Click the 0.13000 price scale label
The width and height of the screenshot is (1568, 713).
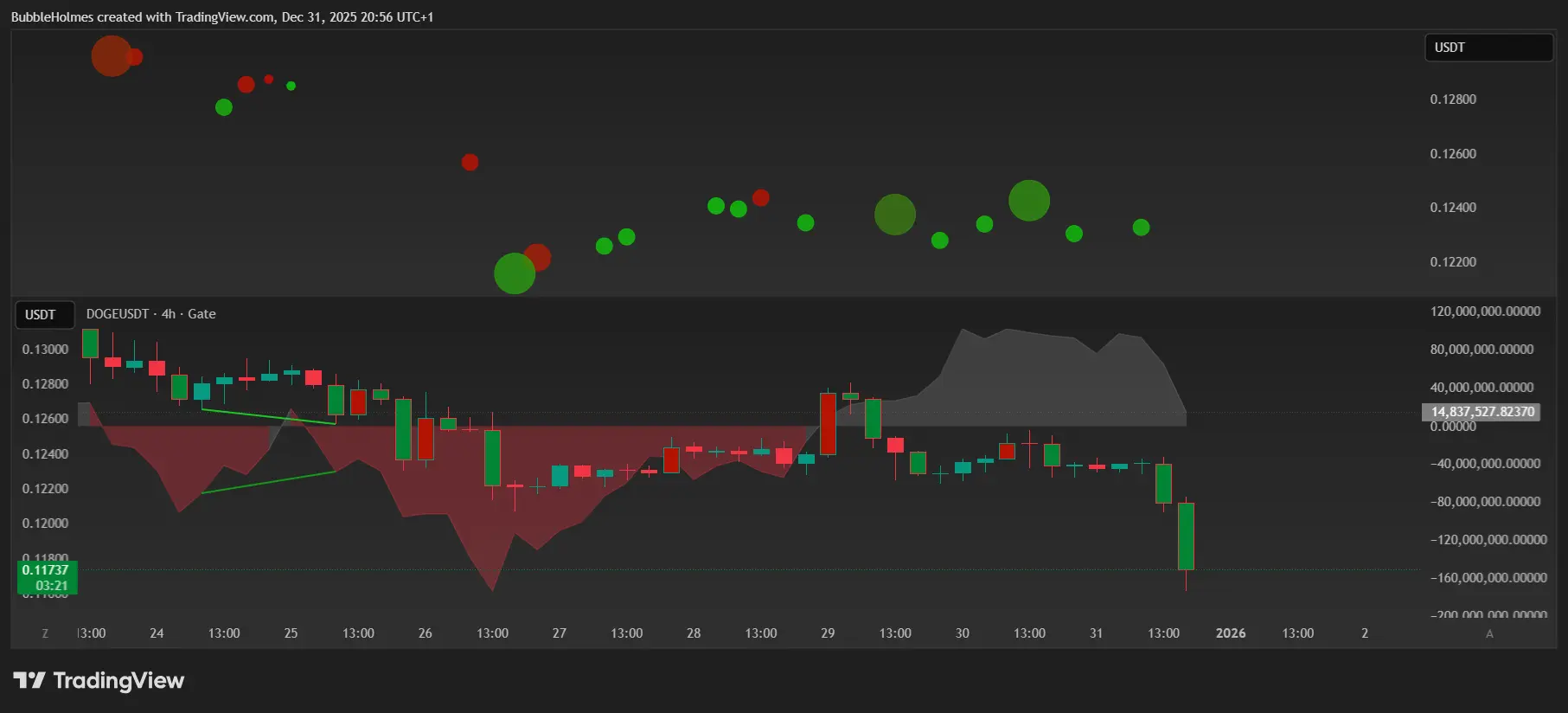45,350
